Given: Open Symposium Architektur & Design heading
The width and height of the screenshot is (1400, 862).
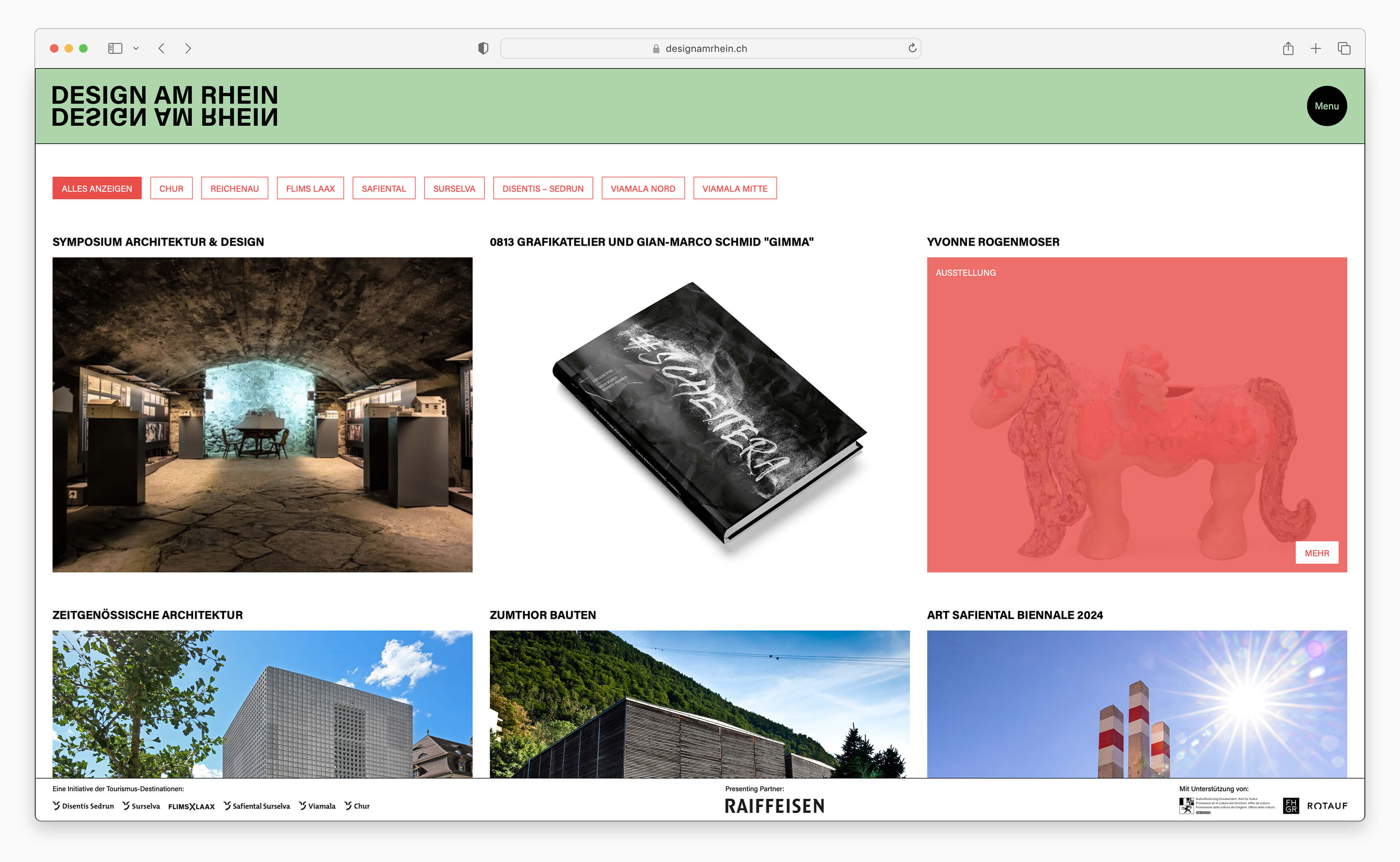Looking at the screenshot, I should (x=158, y=242).
